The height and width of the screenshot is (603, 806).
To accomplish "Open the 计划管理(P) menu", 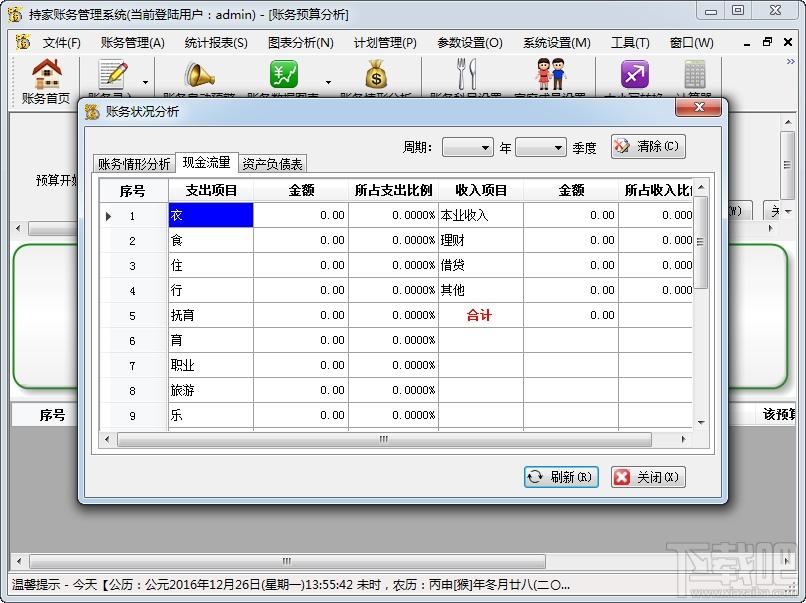I will pyautogui.click(x=385, y=43).
